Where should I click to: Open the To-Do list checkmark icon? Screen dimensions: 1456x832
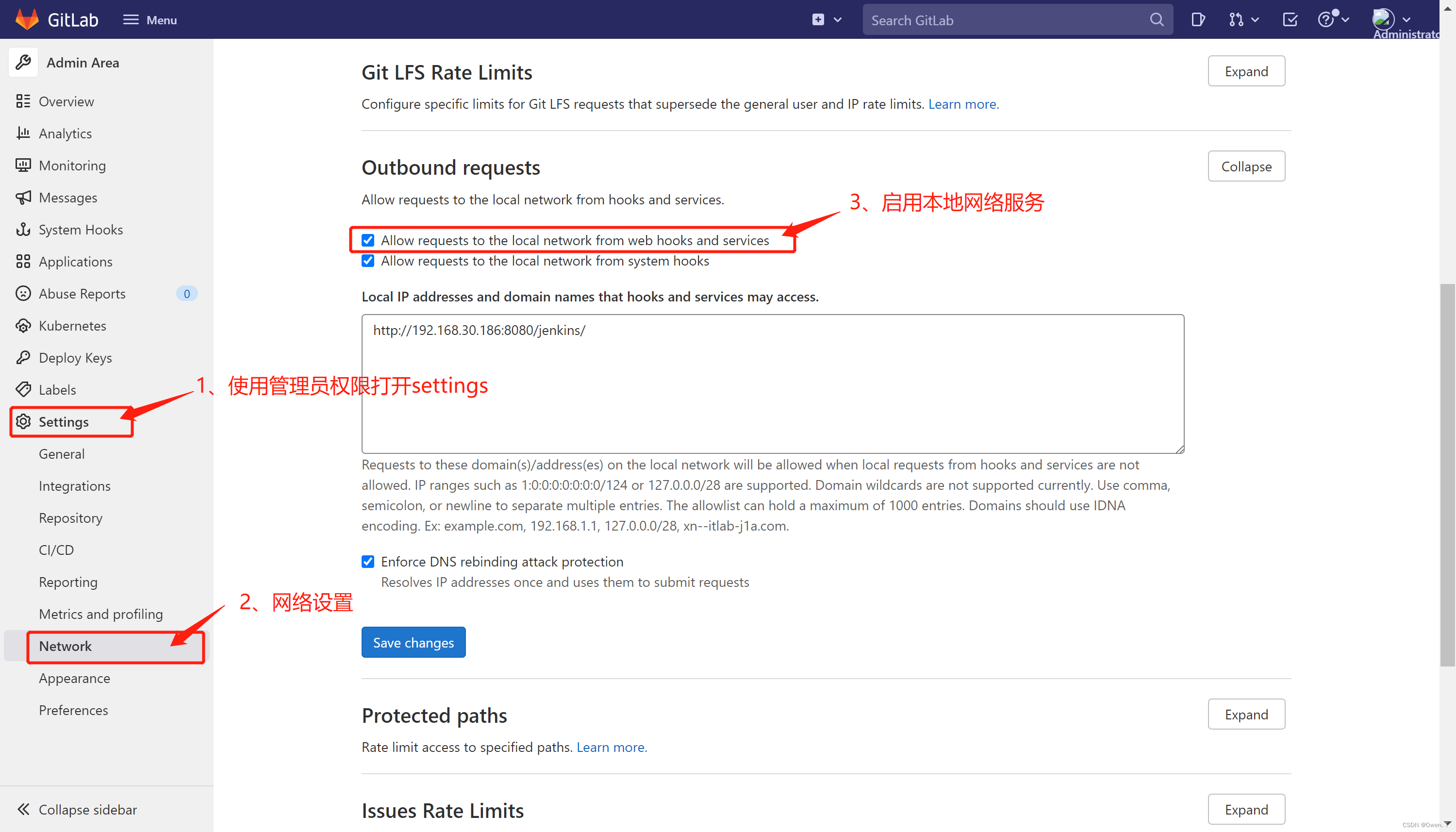tap(1290, 20)
